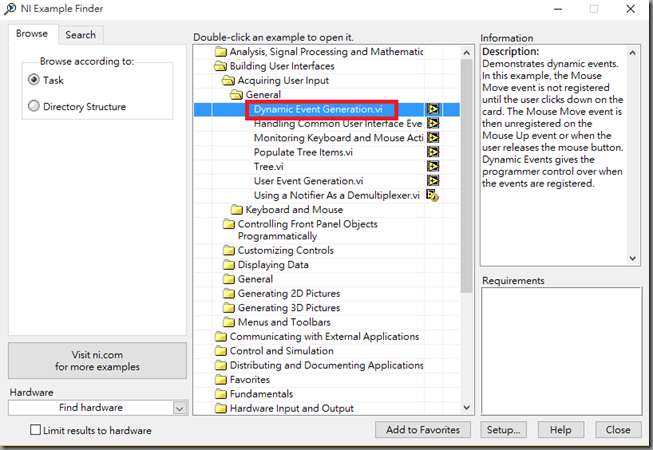Image resolution: width=653 pixels, height=450 pixels.
Task: Click the NI Example Finder title bar icon
Action: pos(10,9)
